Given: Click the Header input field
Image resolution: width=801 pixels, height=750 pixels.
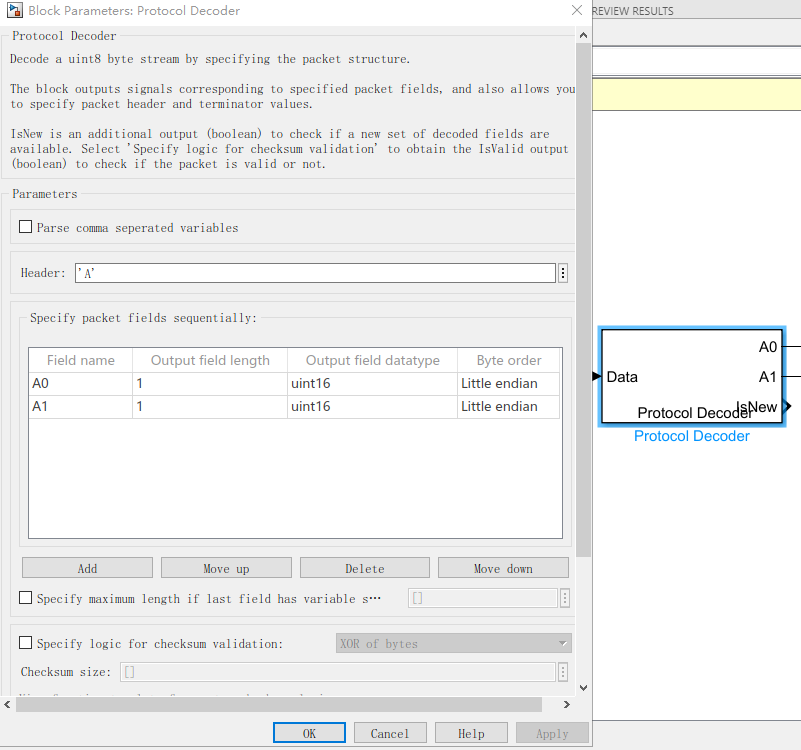Looking at the screenshot, I should coord(315,273).
